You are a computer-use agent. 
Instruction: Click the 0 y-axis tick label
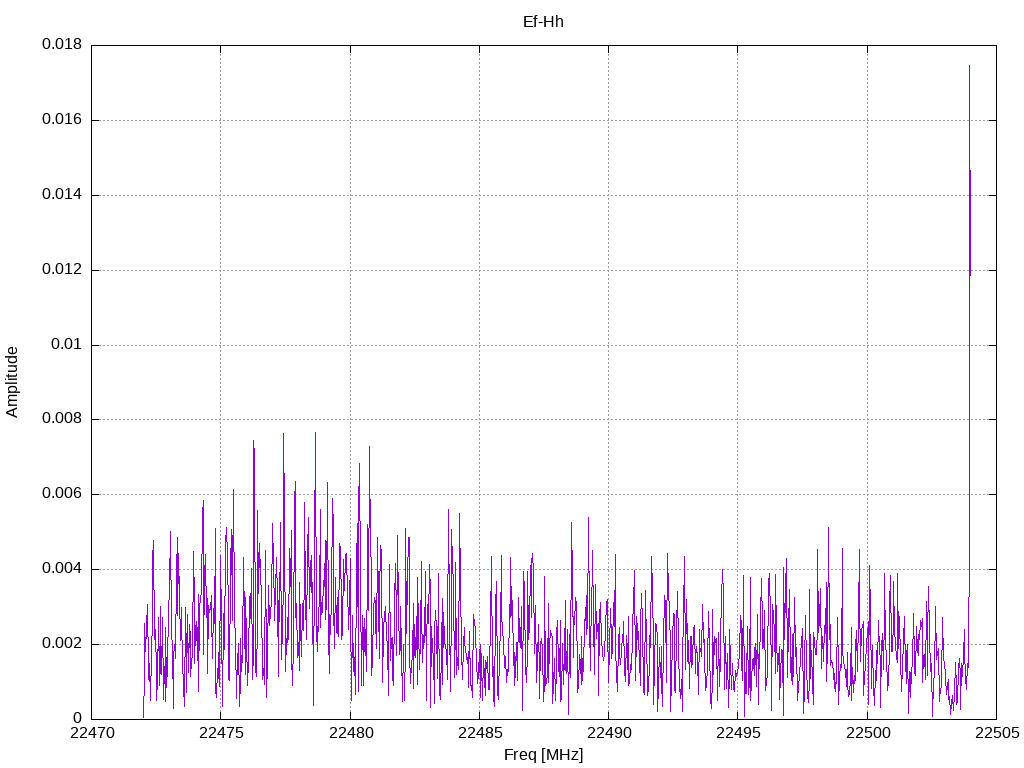[78, 718]
